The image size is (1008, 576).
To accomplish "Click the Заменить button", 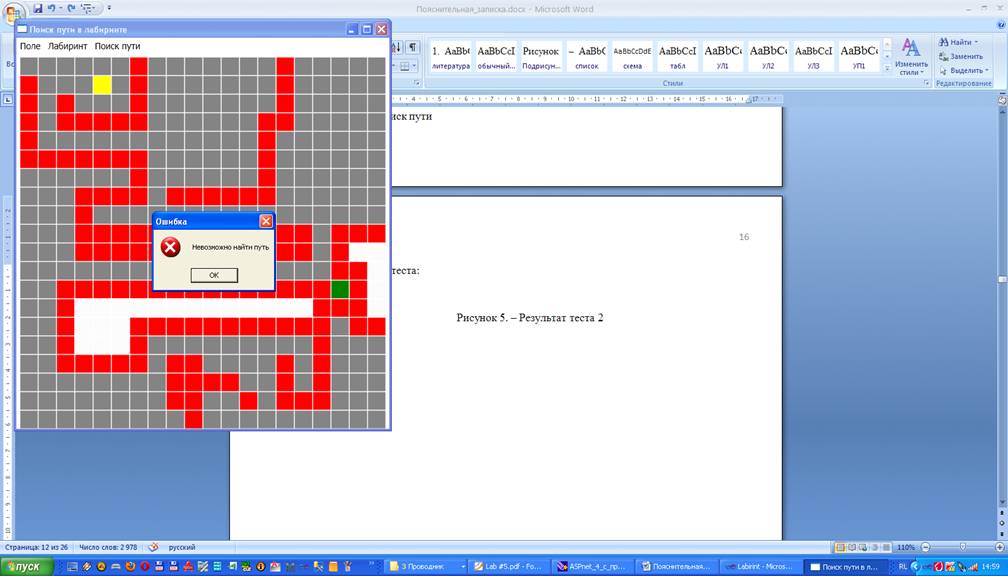I will click(x=964, y=57).
